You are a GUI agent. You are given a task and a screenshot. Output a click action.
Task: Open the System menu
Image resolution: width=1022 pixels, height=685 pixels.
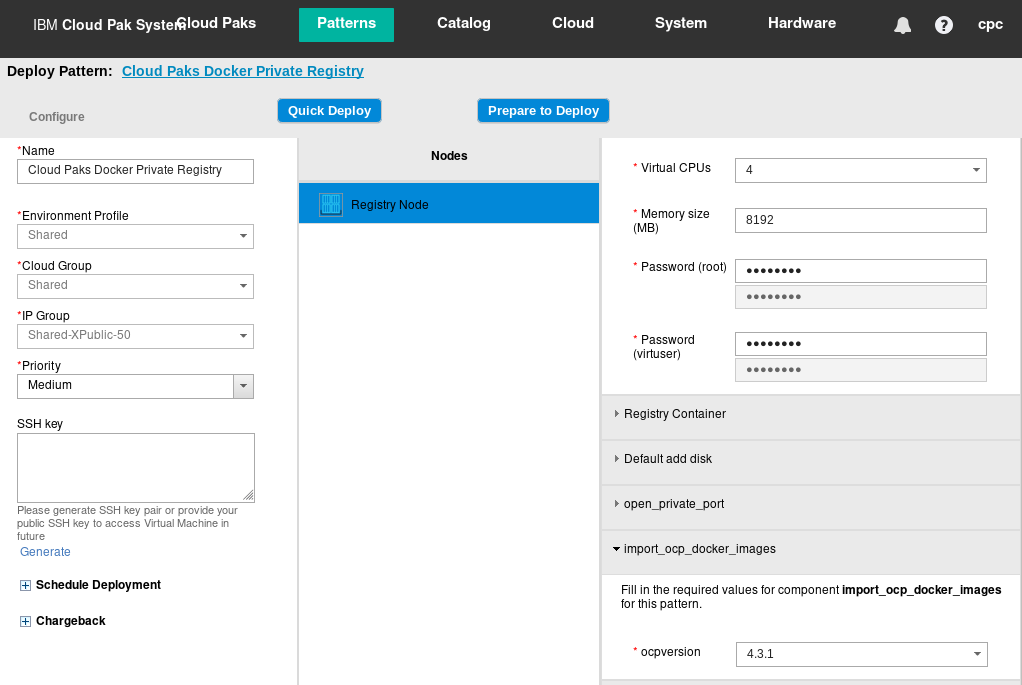click(x=680, y=23)
